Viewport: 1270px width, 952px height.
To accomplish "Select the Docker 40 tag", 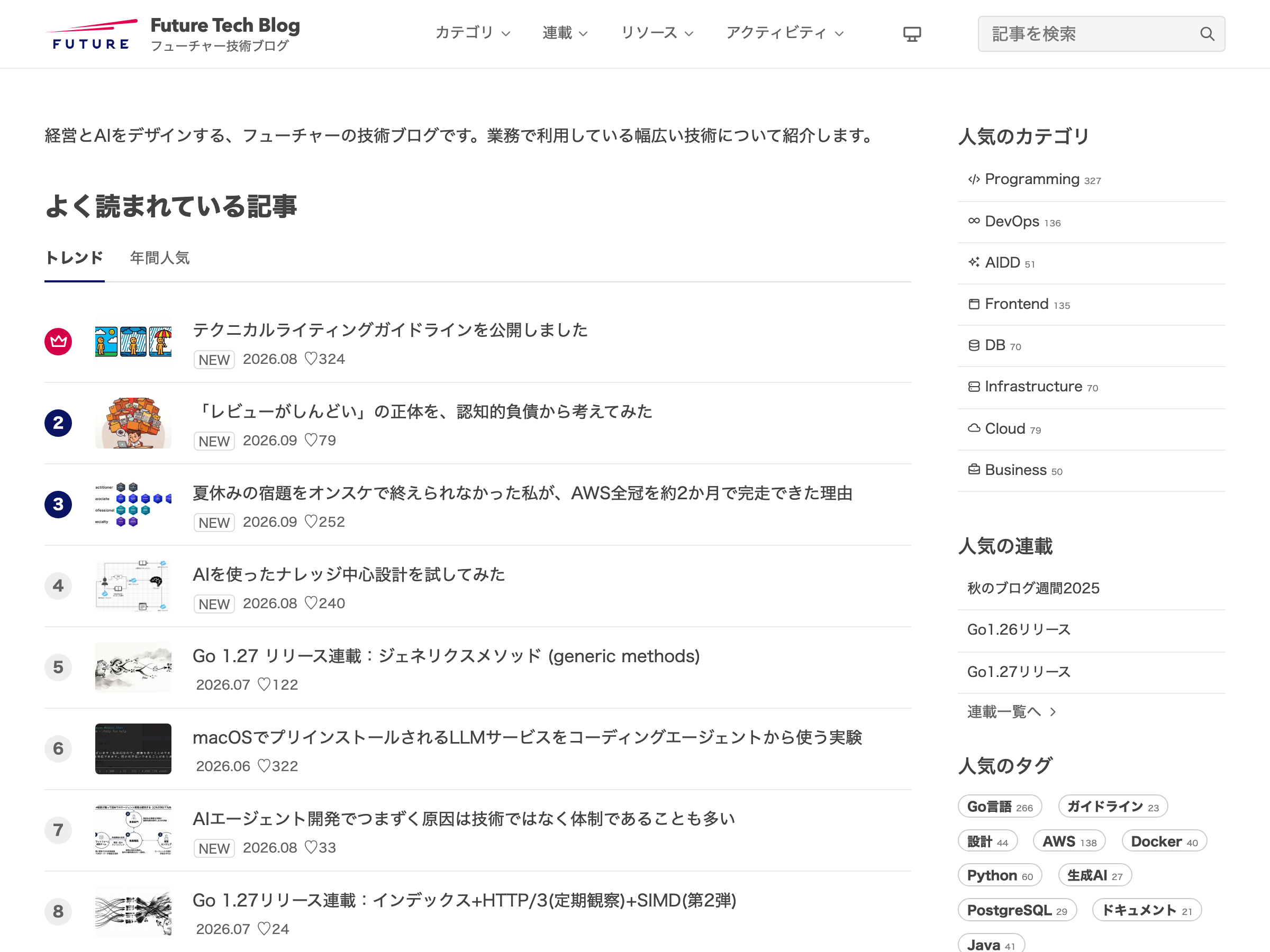I will point(1164,841).
